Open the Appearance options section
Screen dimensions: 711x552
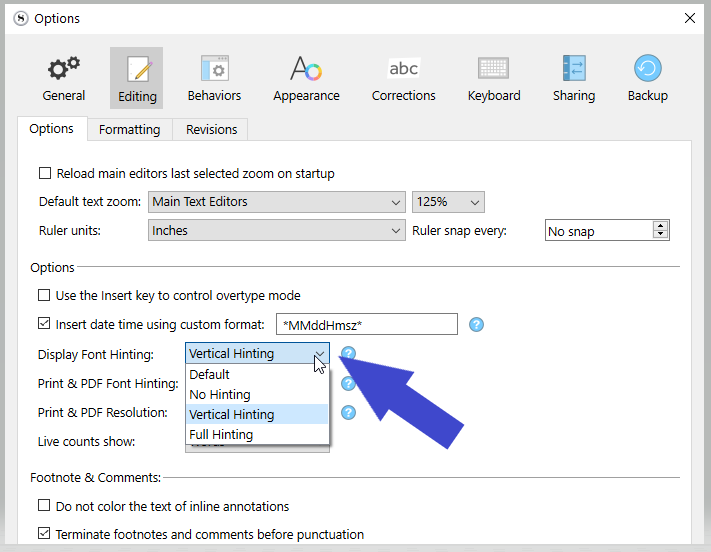click(306, 78)
